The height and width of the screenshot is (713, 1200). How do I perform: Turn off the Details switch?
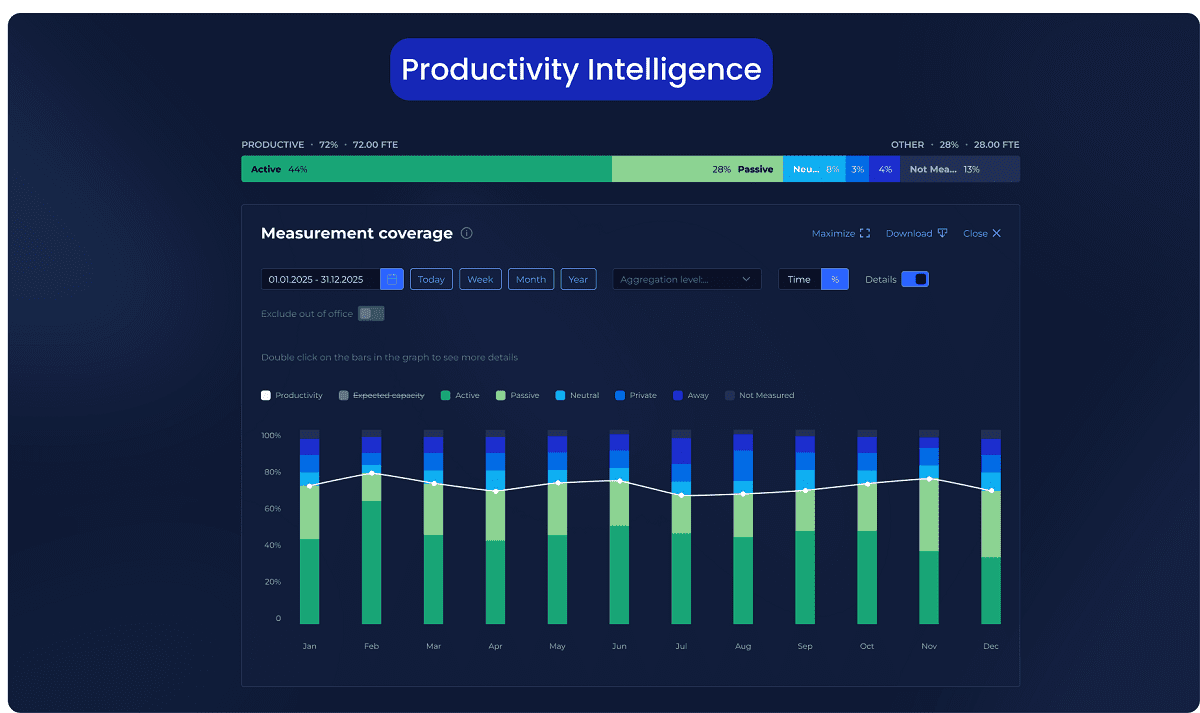pyautogui.click(x=914, y=280)
